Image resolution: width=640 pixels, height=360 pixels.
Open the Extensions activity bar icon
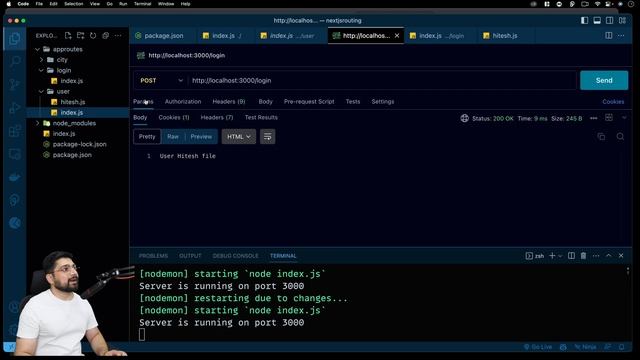tap(15, 131)
